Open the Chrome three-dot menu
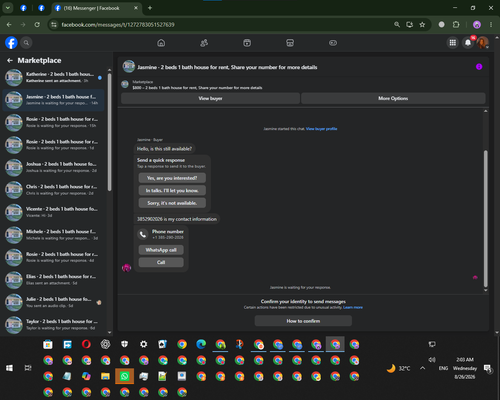The image size is (500, 400). pyautogui.click(x=491, y=25)
